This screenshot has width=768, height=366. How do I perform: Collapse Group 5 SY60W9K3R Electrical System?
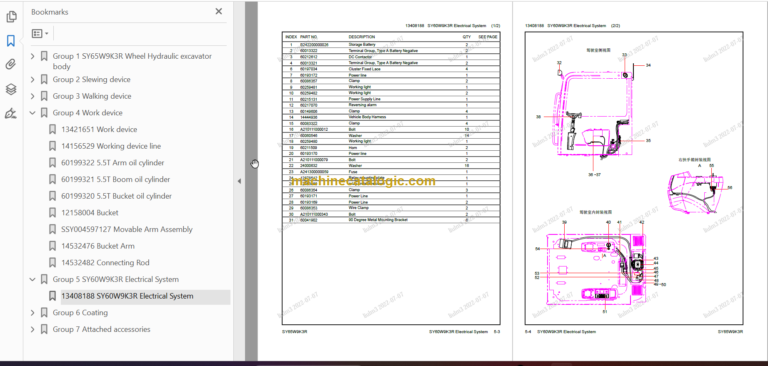pyautogui.click(x=32, y=279)
